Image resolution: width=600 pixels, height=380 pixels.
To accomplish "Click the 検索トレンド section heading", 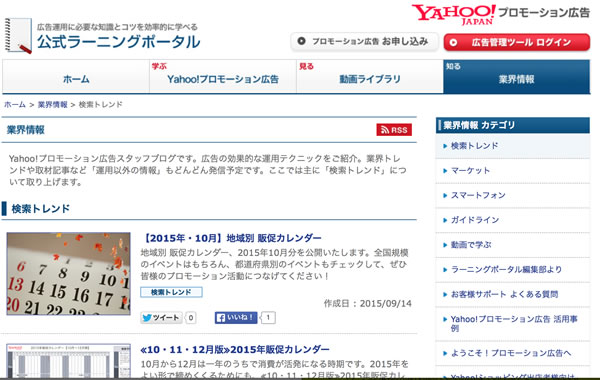I will coord(41,209).
